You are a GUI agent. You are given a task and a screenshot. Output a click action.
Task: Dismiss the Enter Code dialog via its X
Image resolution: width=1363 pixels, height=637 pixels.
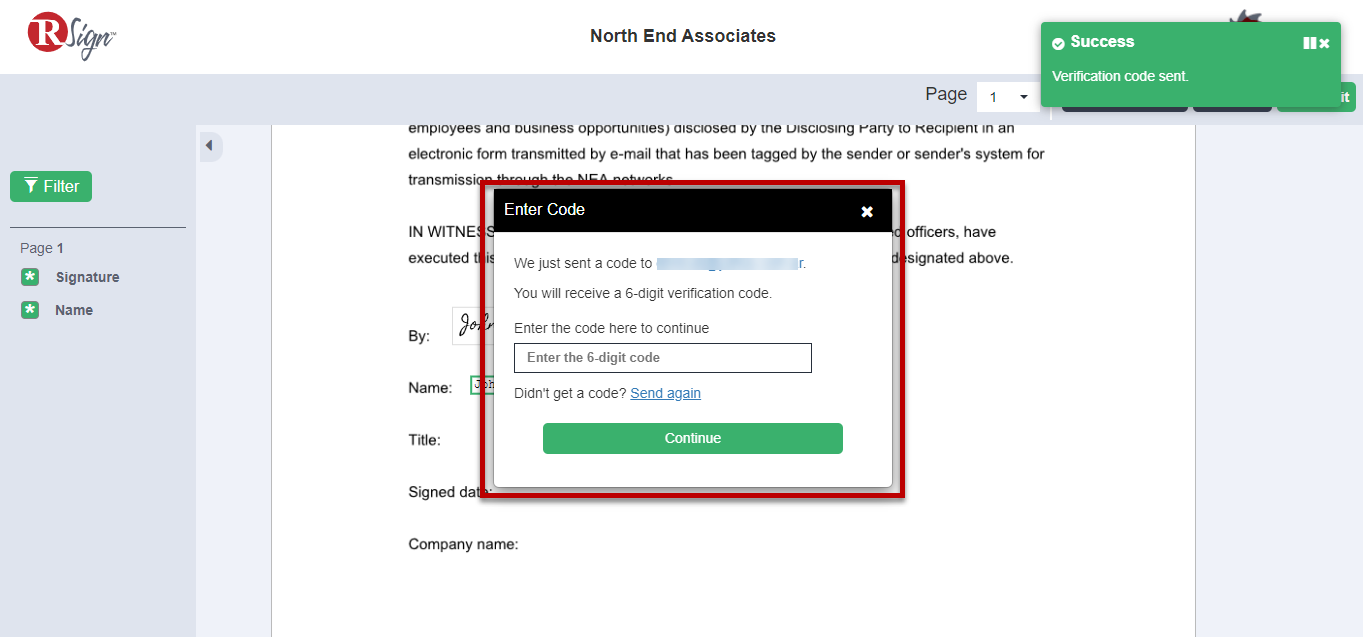[x=866, y=211]
